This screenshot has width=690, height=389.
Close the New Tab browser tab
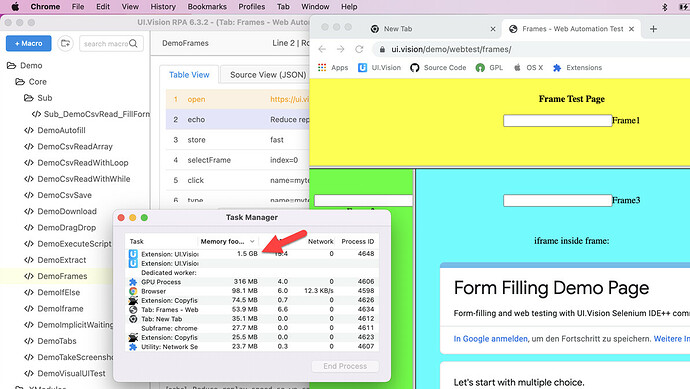[x=493, y=29]
